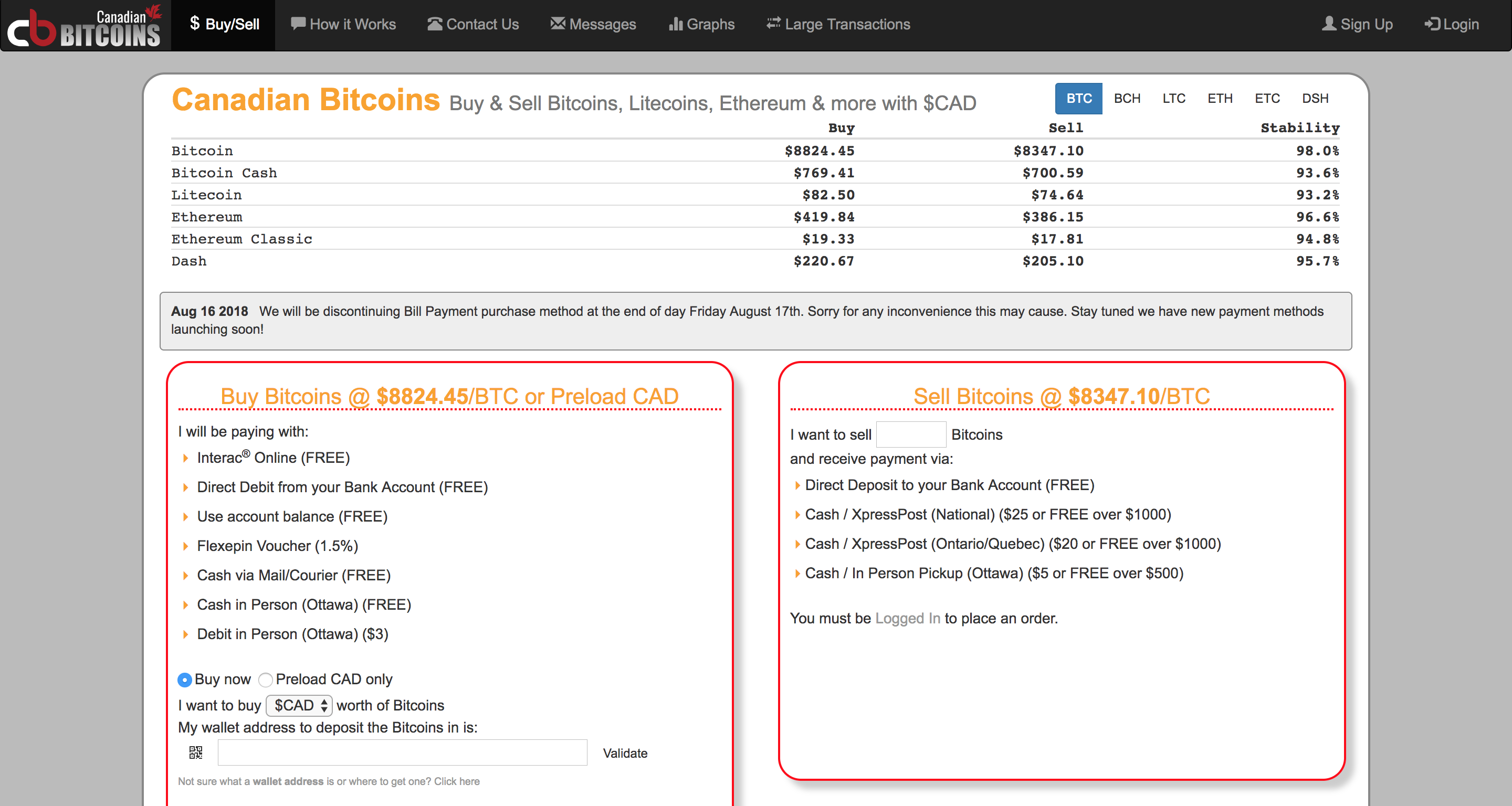Open the $CAD currency dropdown
Viewport: 1512px width, 806px height.
(x=299, y=705)
